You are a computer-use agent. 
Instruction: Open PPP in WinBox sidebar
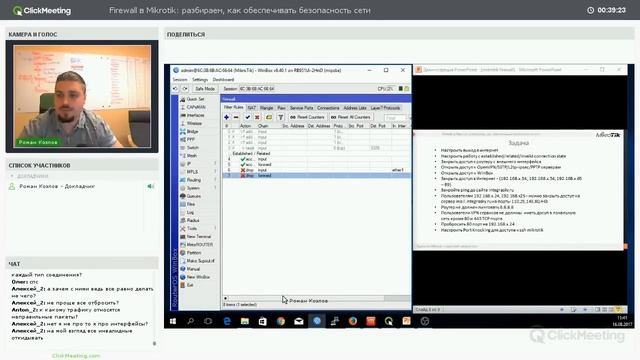pyautogui.click(x=188, y=140)
